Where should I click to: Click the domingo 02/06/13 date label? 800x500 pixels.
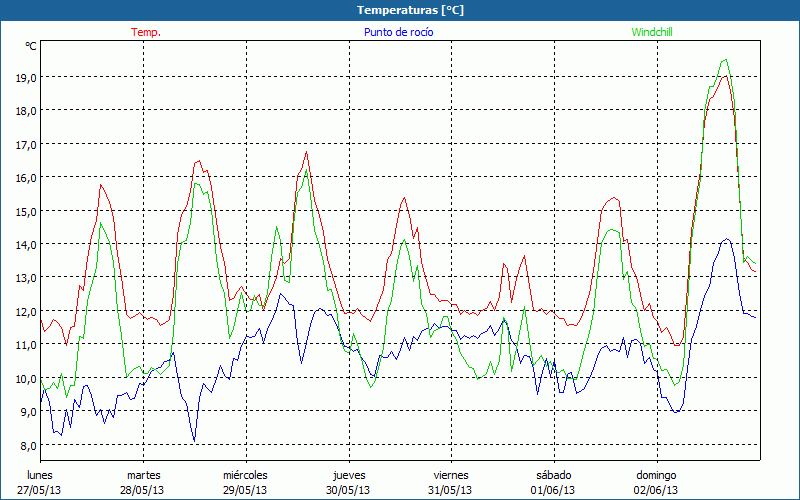[656, 482]
